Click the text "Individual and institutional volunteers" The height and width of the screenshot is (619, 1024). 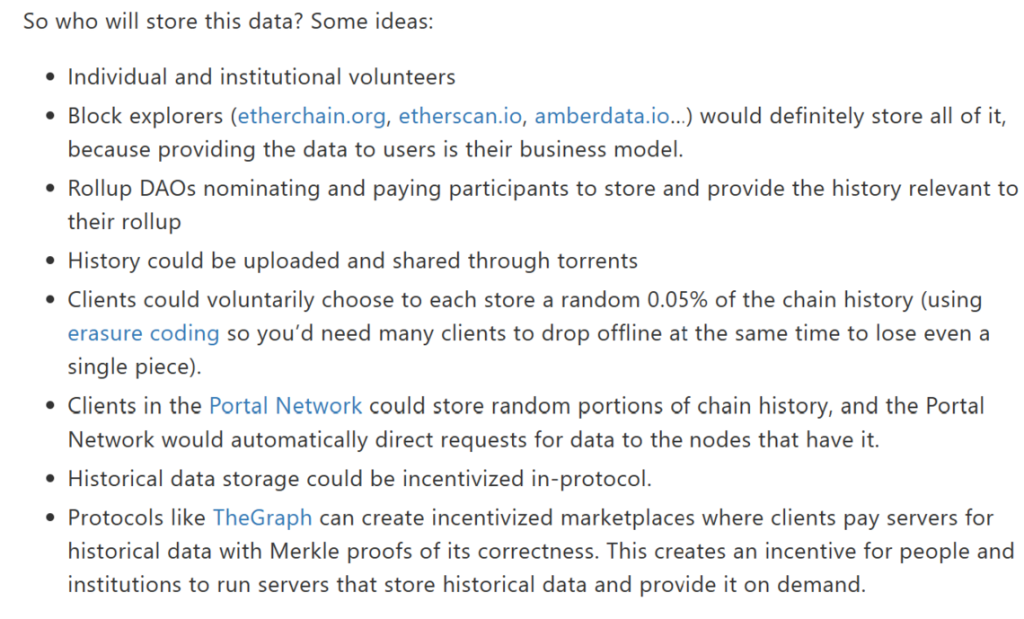pyautogui.click(x=261, y=77)
